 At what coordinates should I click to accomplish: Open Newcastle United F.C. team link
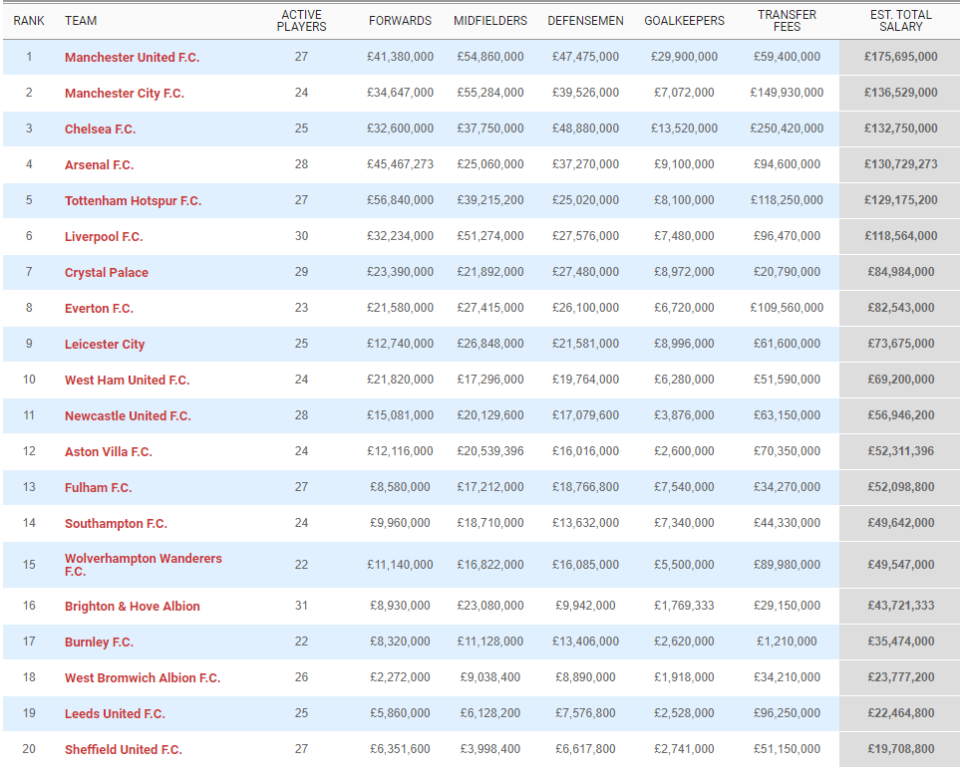(128, 416)
